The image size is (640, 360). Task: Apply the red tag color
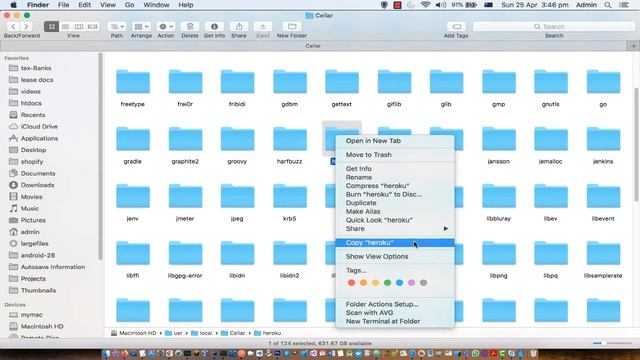pos(351,282)
